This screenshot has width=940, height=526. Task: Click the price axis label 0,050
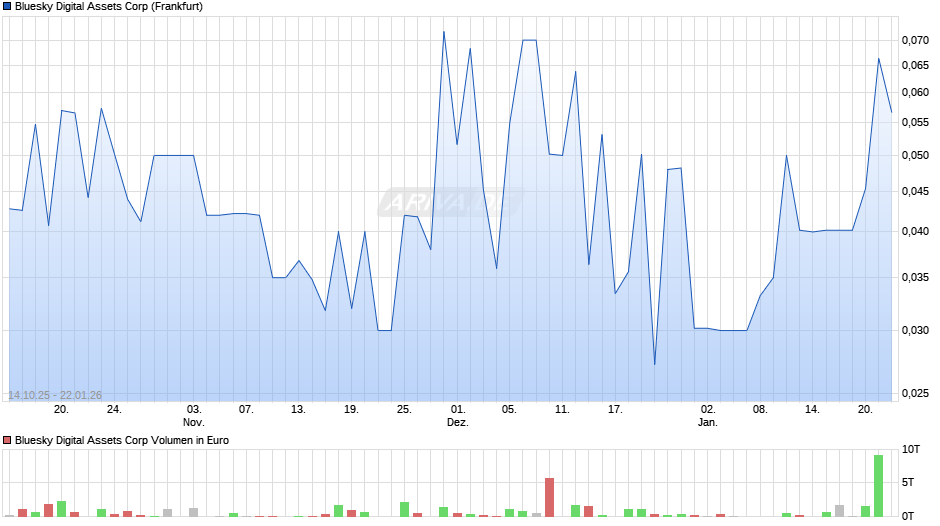click(x=915, y=155)
